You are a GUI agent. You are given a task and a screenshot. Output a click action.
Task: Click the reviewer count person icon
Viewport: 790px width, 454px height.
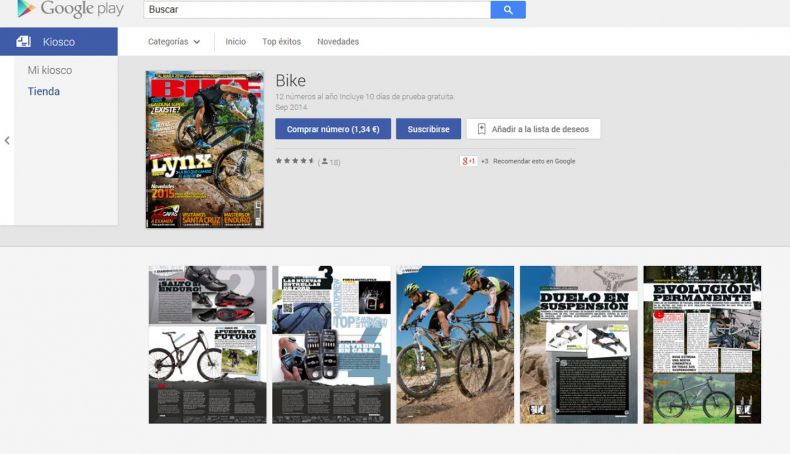[324, 161]
